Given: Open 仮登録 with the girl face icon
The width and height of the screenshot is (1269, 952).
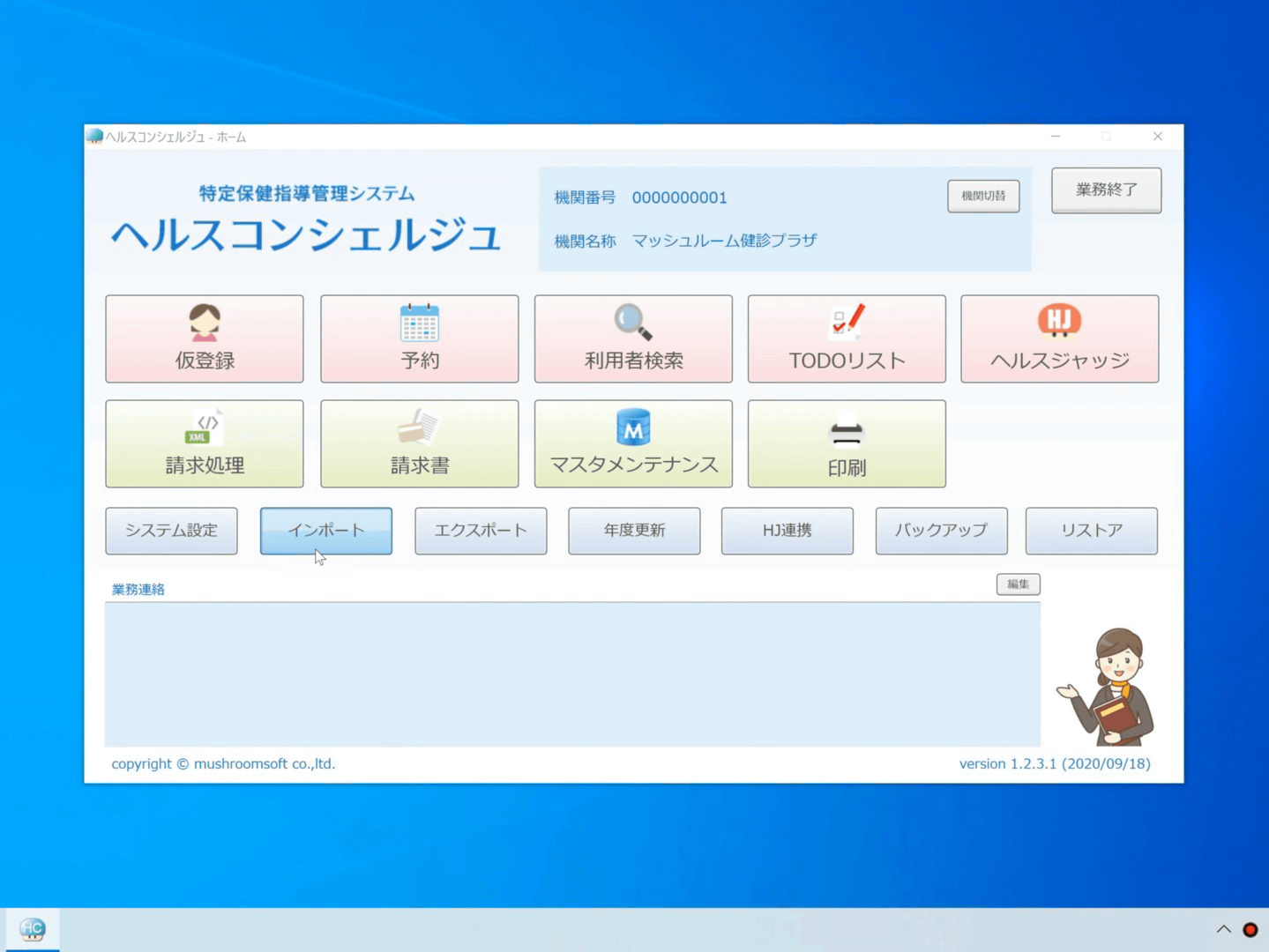Looking at the screenshot, I should (205, 338).
